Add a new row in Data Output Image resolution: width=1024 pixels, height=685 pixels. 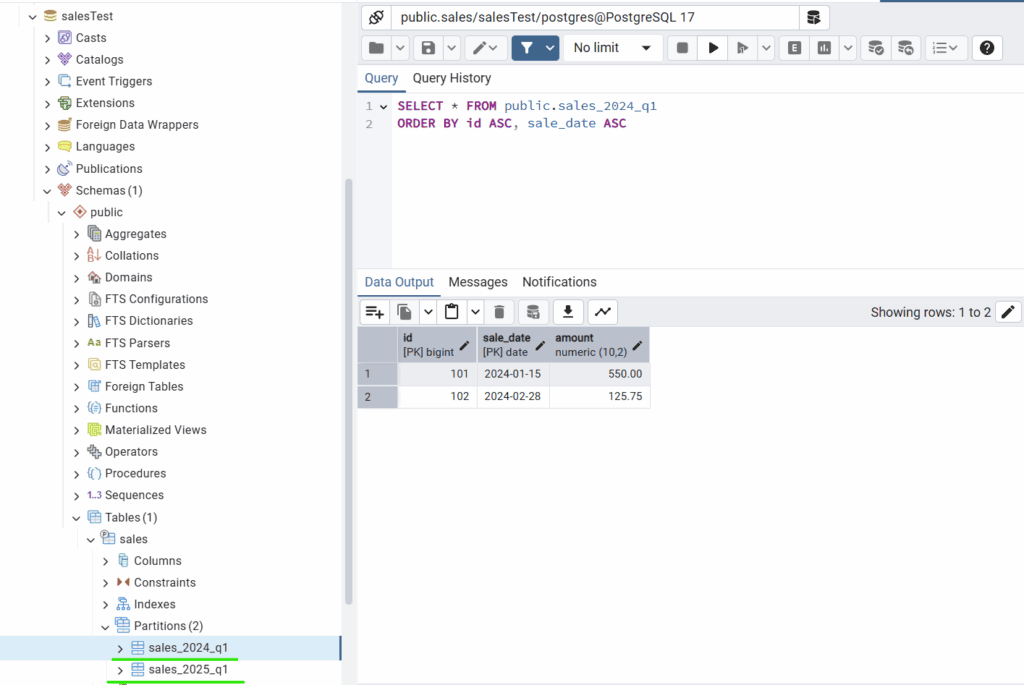click(374, 311)
